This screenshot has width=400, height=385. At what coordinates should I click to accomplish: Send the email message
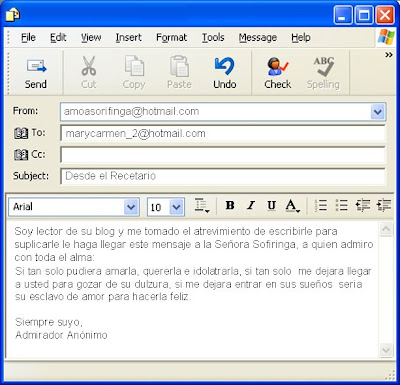click(36, 73)
